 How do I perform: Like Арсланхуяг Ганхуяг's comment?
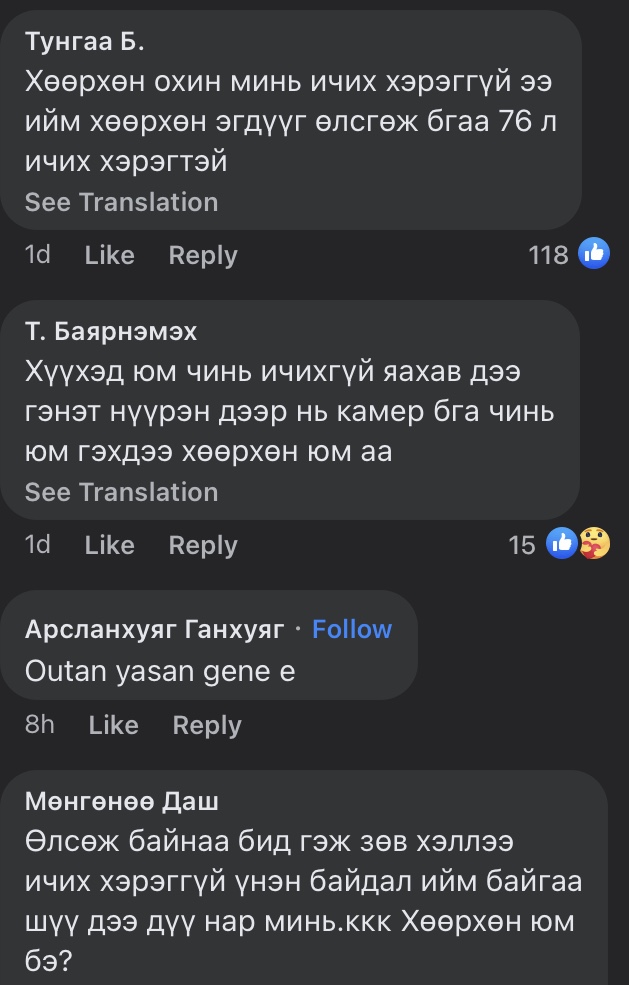point(114,725)
